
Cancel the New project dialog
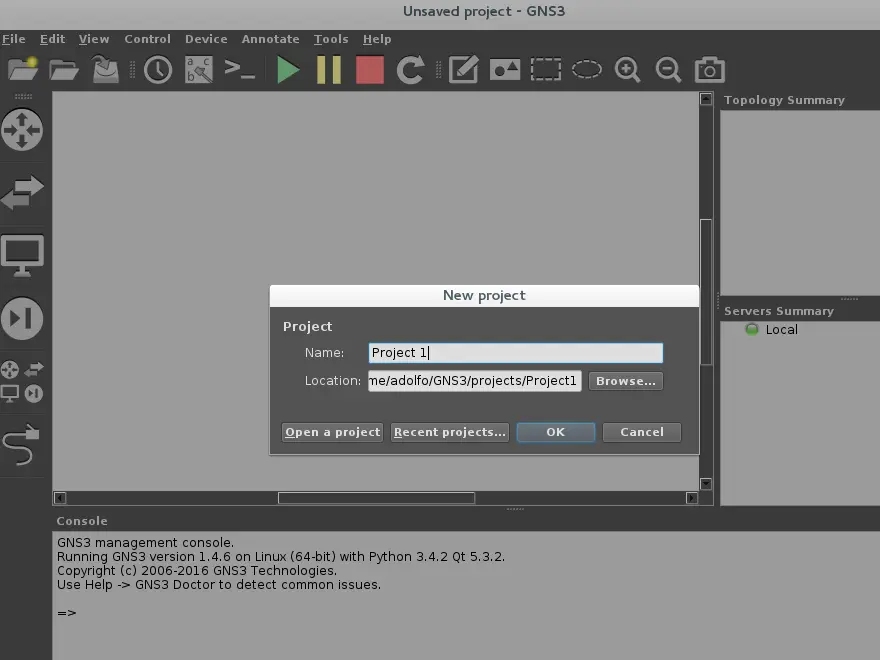pos(641,432)
